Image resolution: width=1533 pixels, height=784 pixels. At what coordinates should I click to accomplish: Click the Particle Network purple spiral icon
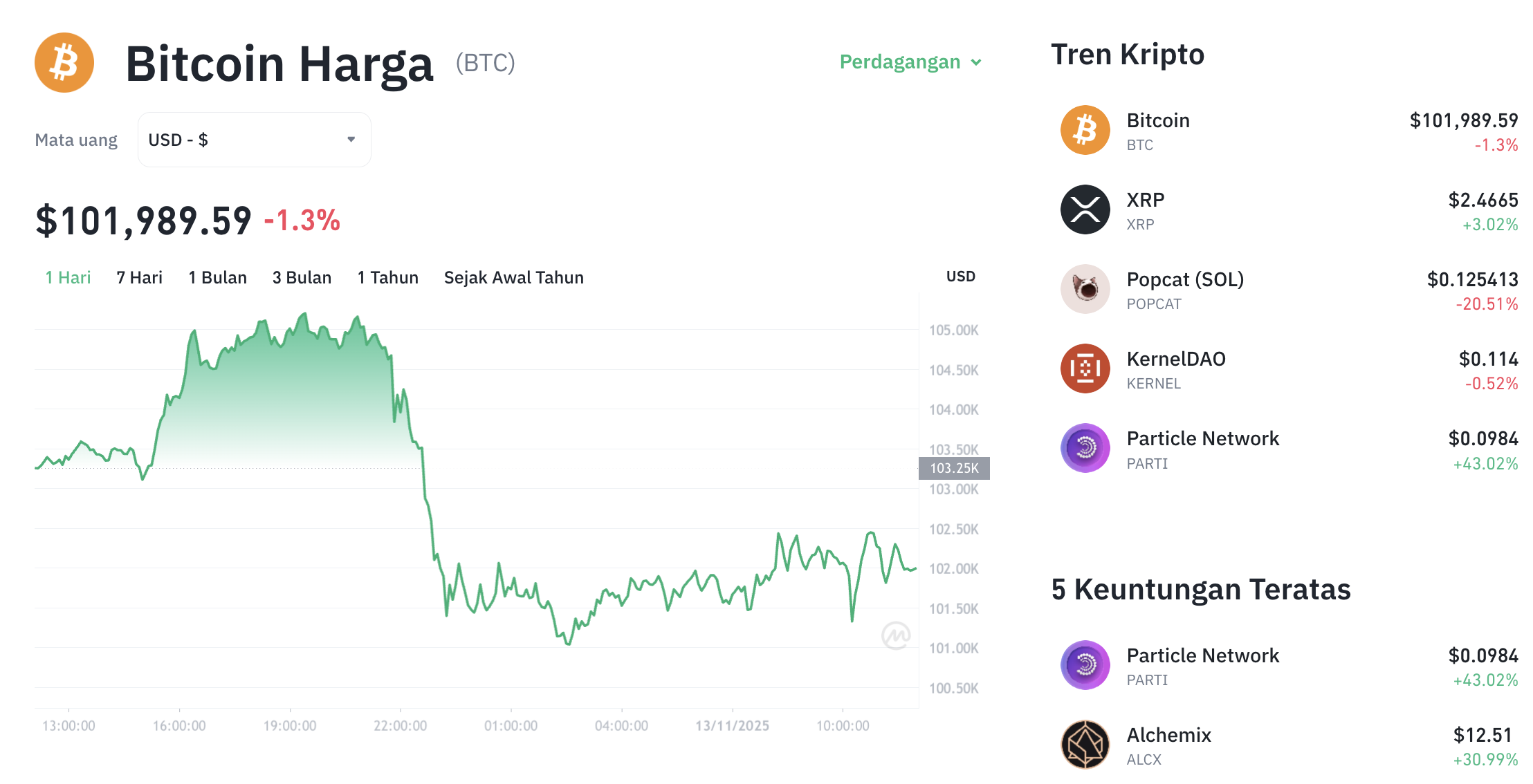pyautogui.click(x=1085, y=448)
